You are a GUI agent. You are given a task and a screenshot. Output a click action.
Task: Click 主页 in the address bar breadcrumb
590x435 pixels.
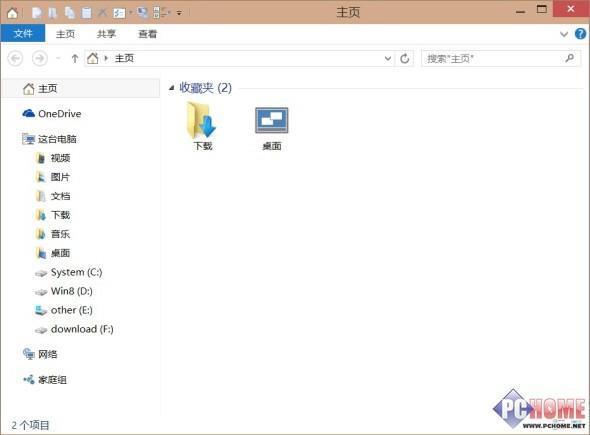point(124,58)
